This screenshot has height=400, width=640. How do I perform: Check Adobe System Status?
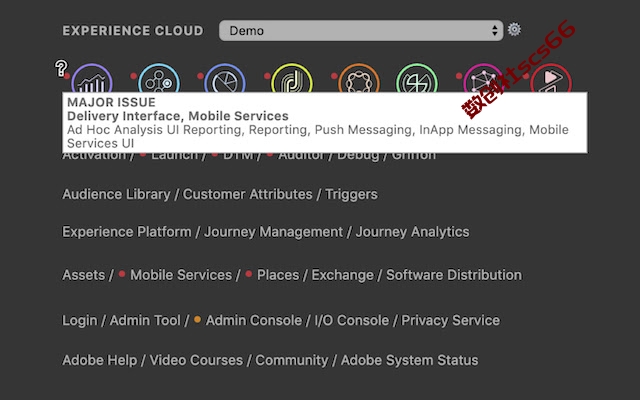pyautogui.click(x=409, y=361)
